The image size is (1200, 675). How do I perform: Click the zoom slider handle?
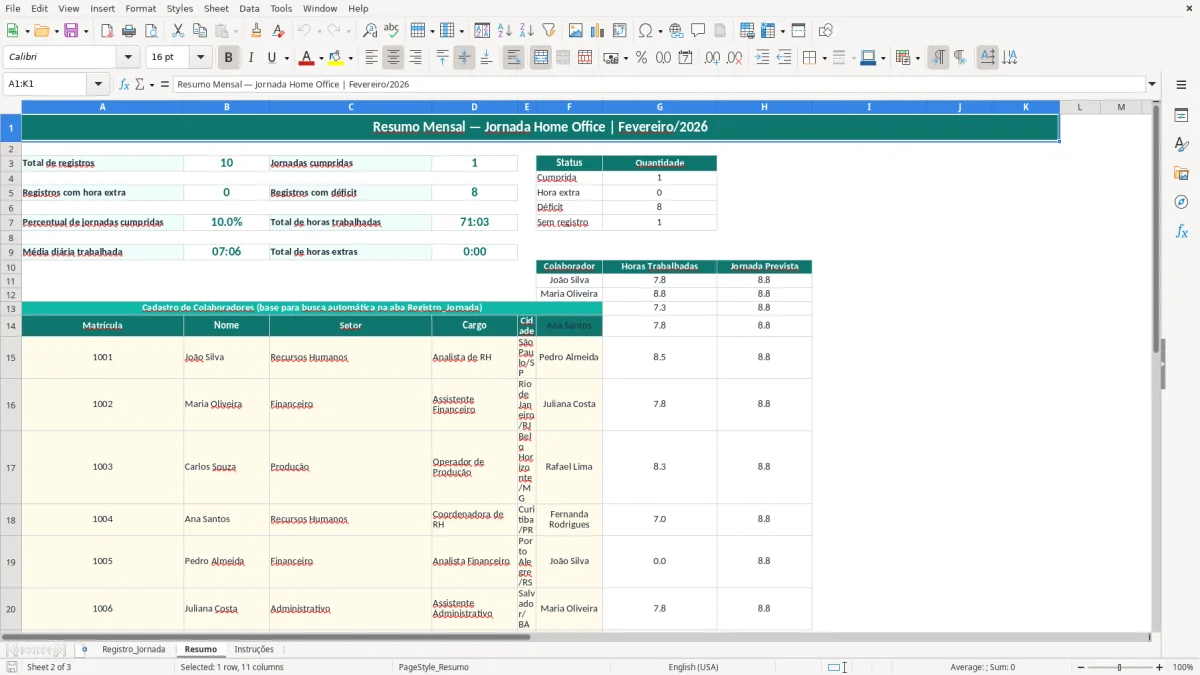(x=1119, y=667)
